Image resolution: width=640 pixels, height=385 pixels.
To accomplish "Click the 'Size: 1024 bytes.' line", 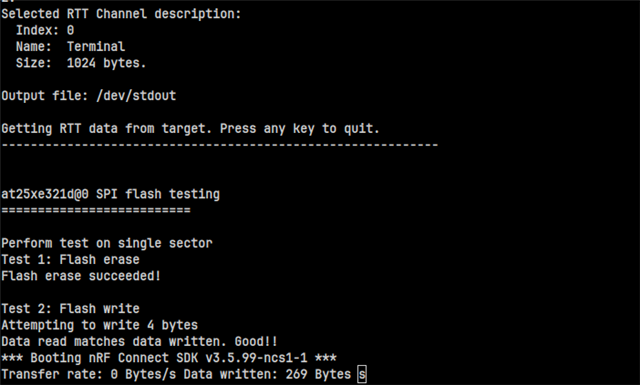I will 81,63.
